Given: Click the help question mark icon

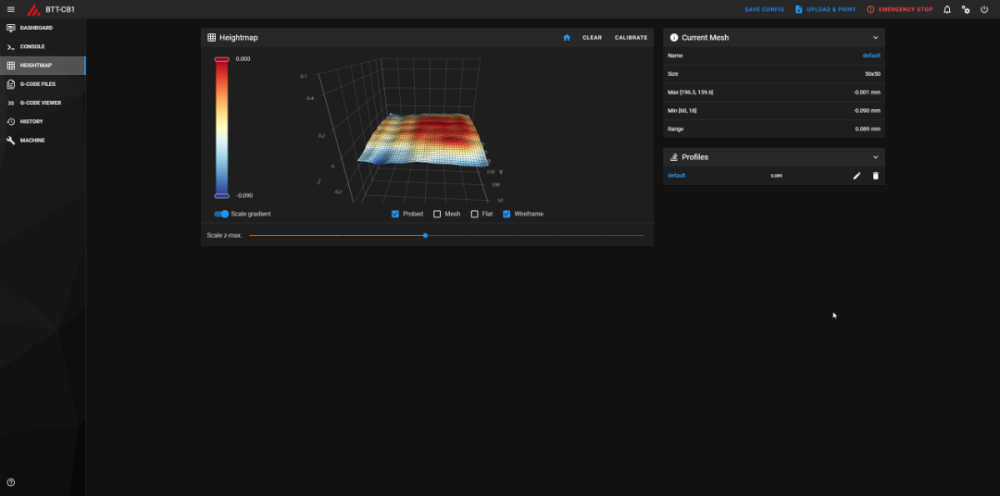Looking at the screenshot, I should point(11,483).
